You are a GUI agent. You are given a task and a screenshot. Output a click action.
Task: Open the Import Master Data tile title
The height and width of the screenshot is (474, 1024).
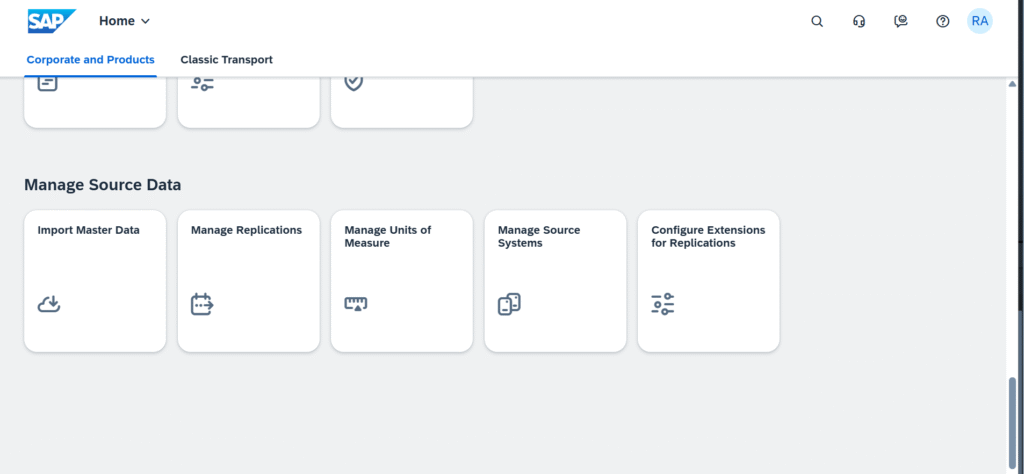coord(89,230)
